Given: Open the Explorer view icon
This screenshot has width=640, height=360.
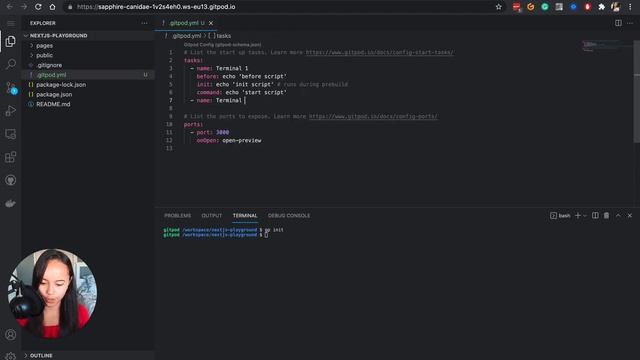Looking at the screenshot, I should 11,41.
